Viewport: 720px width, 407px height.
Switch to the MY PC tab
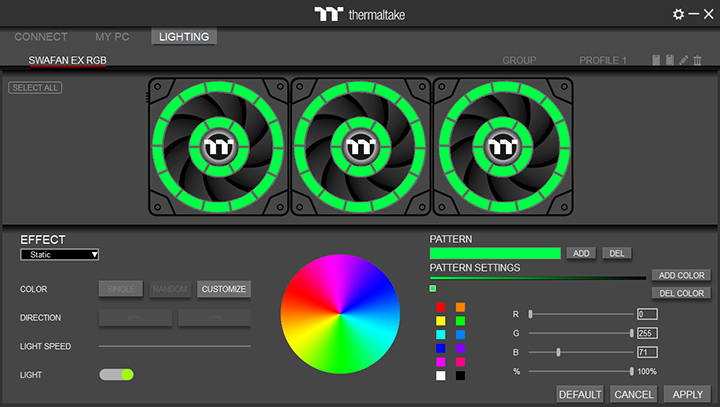[111, 37]
